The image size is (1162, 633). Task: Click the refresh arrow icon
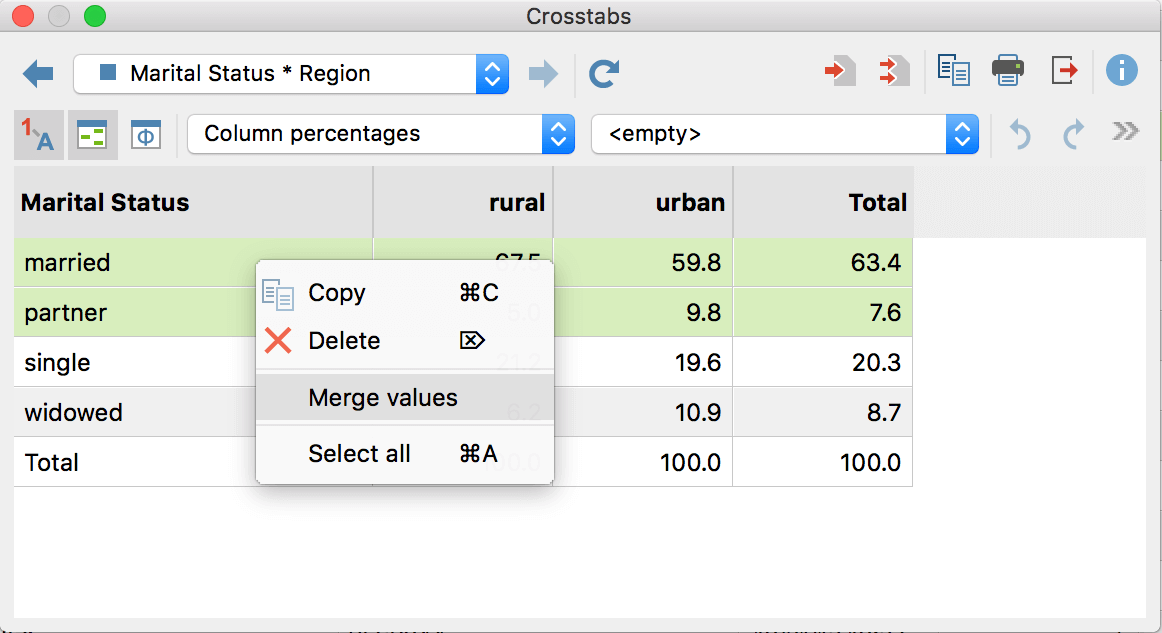coord(604,73)
